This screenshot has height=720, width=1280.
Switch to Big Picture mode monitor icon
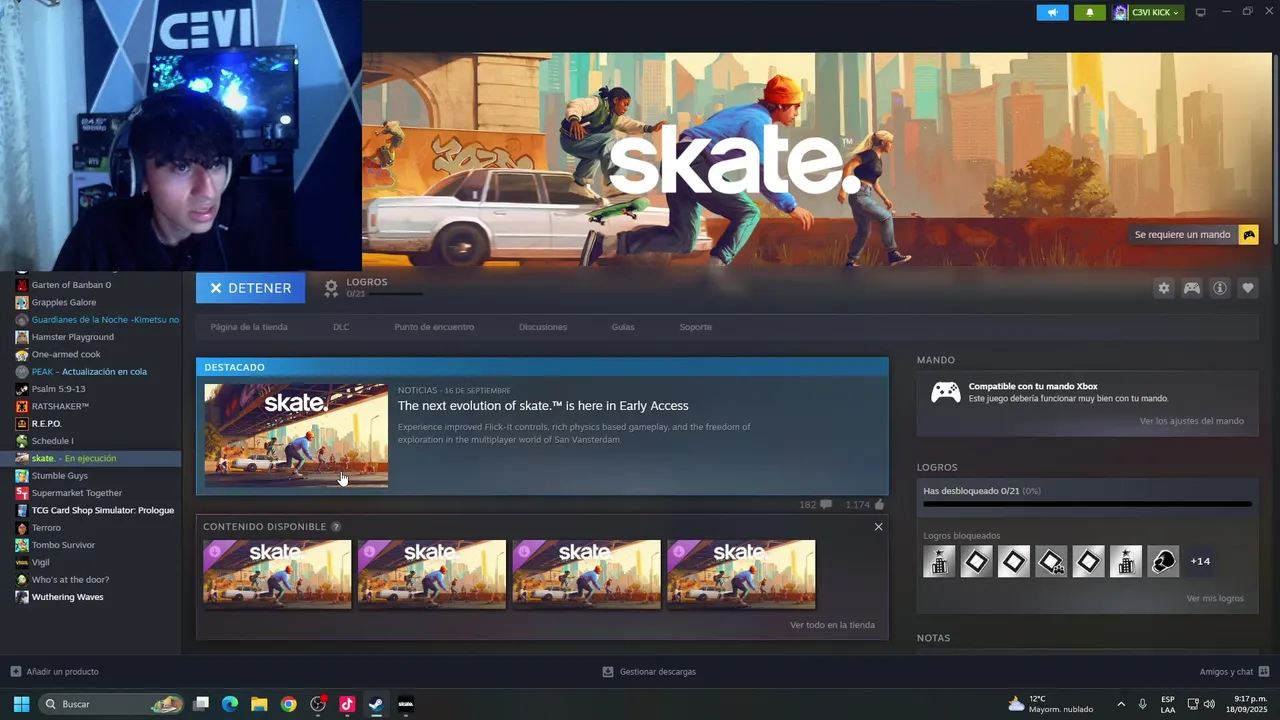(x=1201, y=12)
